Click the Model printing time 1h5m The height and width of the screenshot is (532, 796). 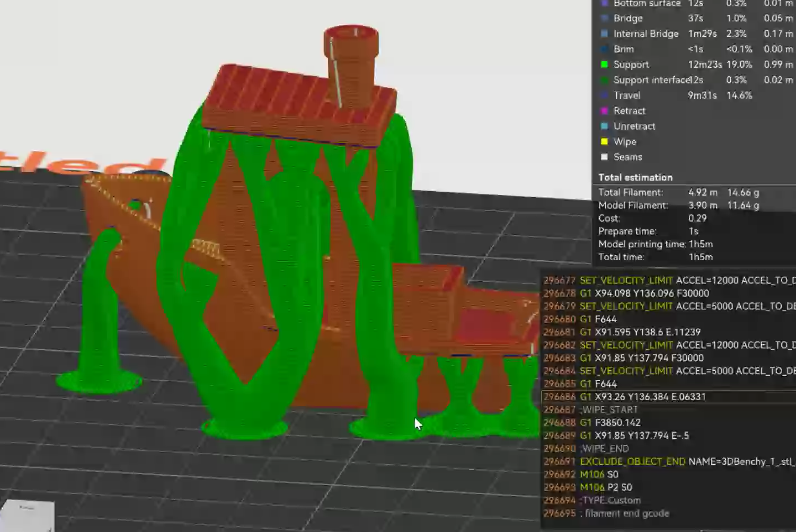701,244
